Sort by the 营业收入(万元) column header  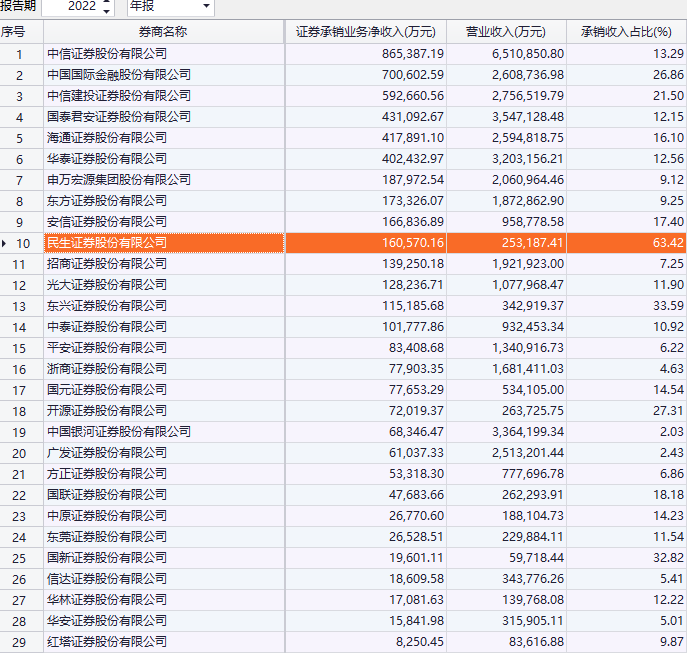(x=506, y=32)
